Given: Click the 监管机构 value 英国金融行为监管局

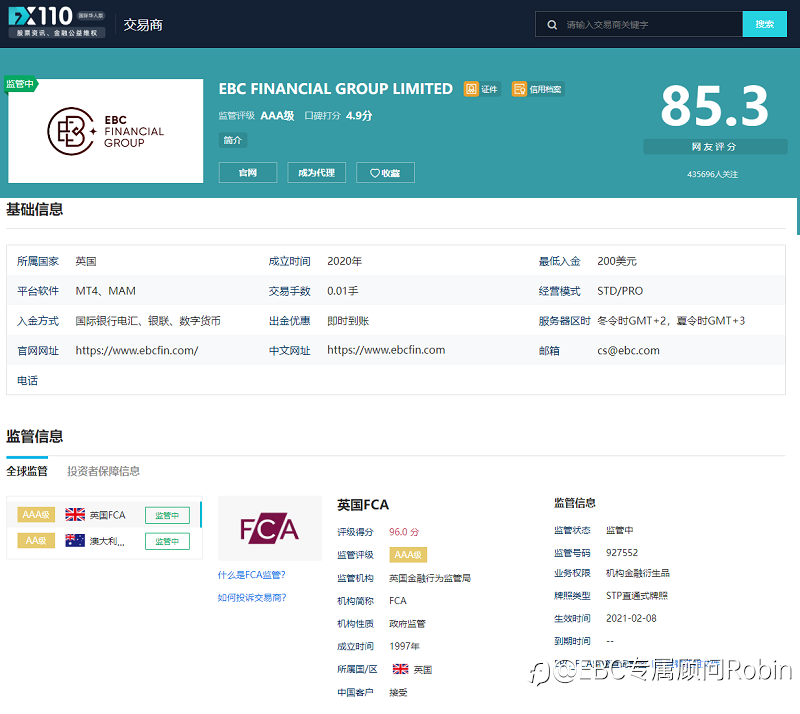Looking at the screenshot, I should (430, 578).
